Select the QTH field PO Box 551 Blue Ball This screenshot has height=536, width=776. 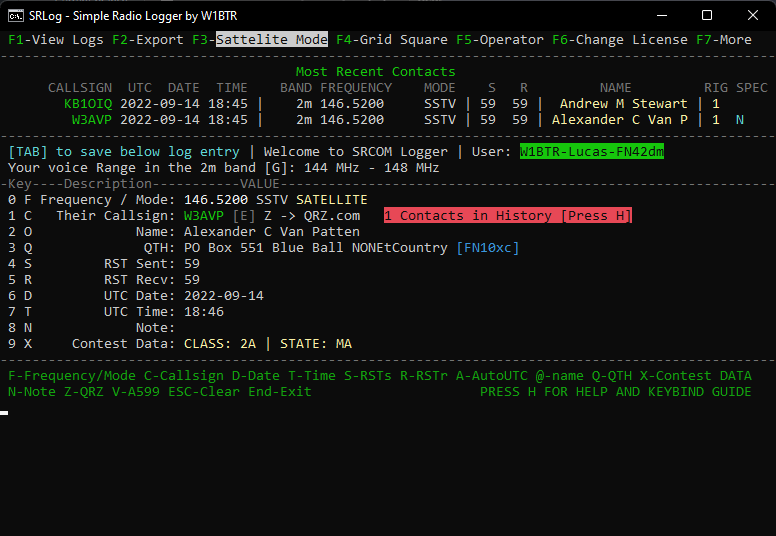(x=264, y=247)
